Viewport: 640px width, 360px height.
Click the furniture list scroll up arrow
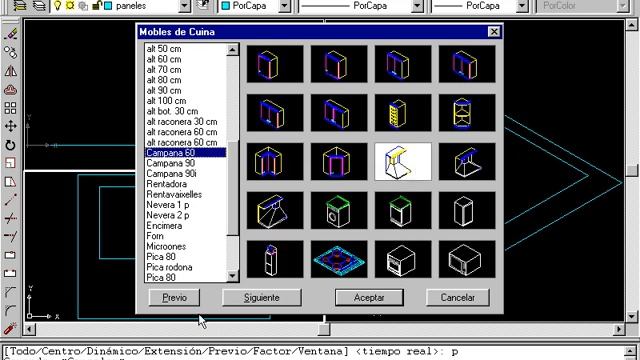[x=232, y=50]
